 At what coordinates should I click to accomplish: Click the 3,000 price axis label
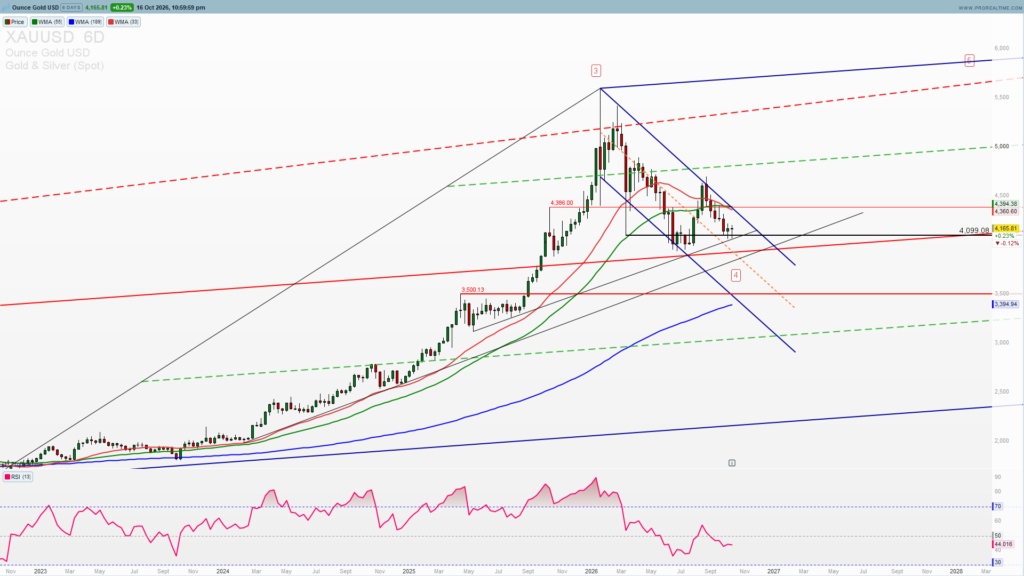coord(1001,342)
